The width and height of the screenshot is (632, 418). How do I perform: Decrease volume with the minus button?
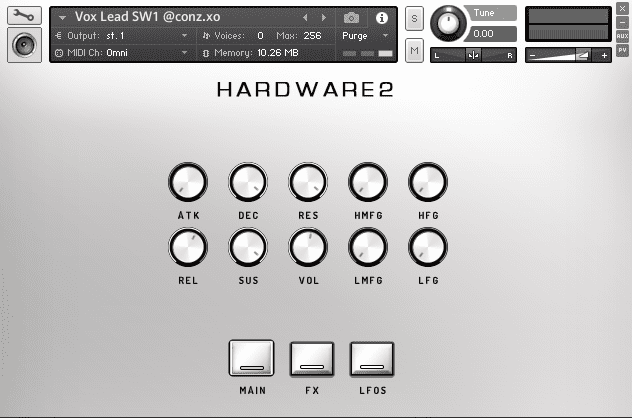coord(532,56)
